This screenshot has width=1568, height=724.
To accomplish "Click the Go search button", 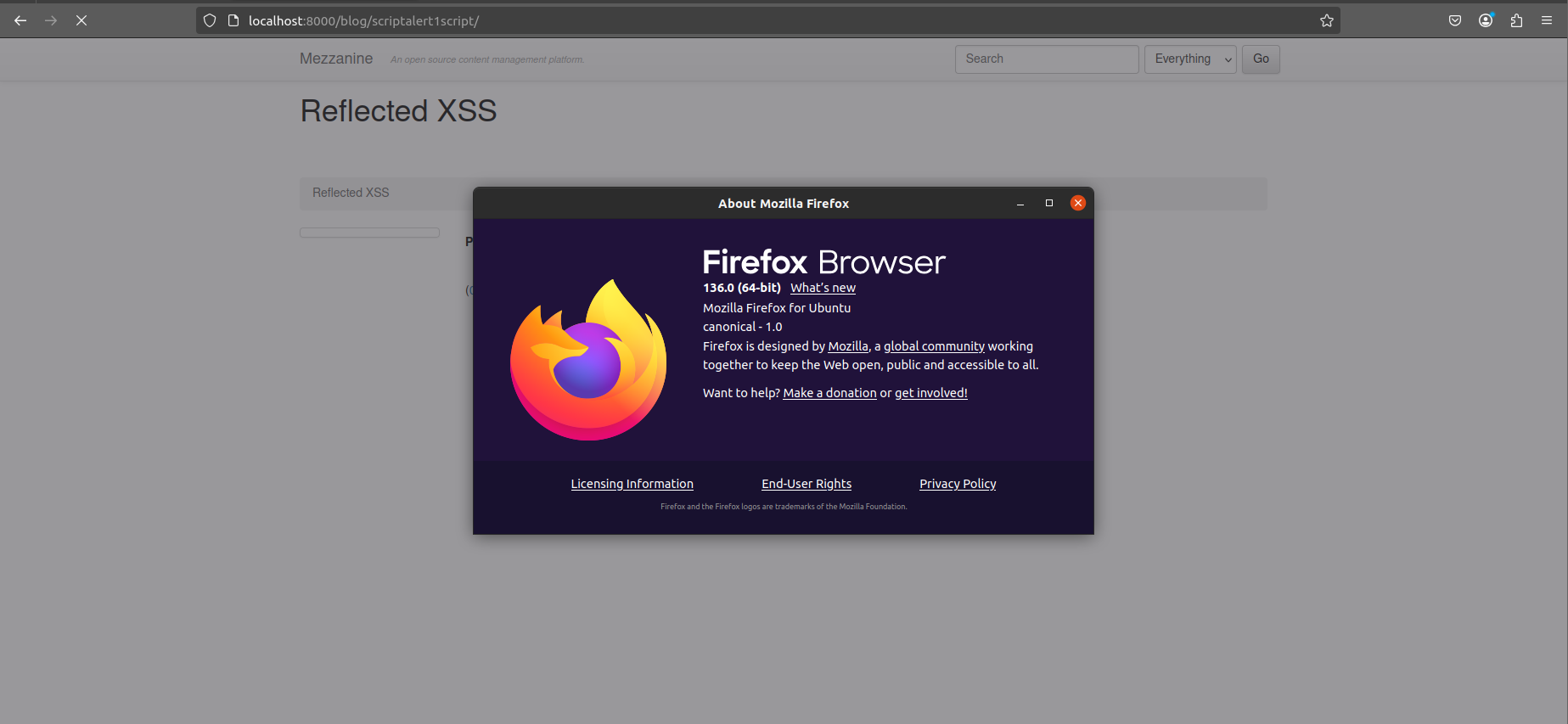I will [x=1261, y=59].
